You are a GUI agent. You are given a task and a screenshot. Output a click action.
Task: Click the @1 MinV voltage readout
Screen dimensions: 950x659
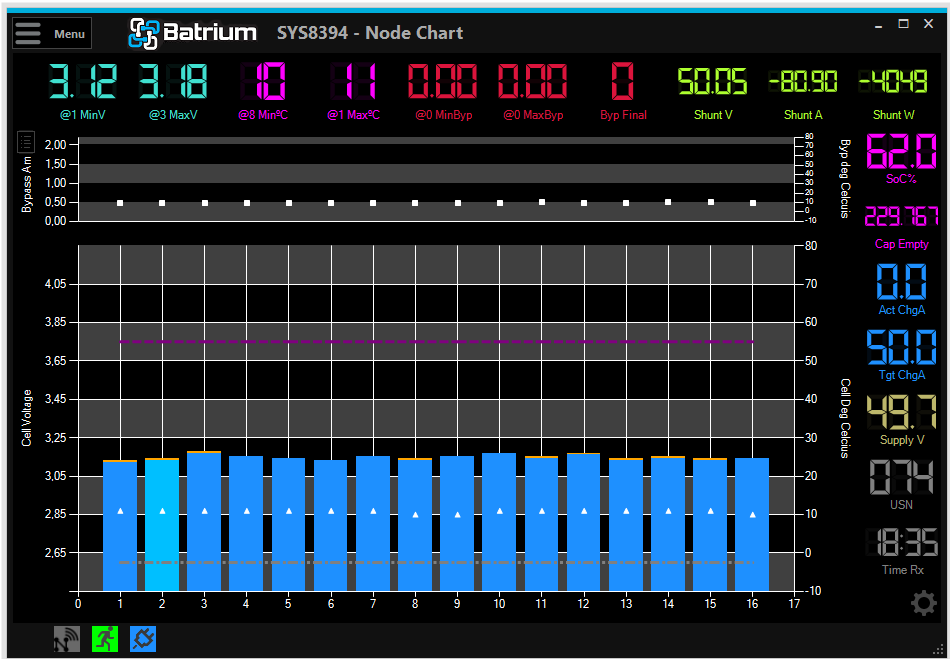coord(83,81)
